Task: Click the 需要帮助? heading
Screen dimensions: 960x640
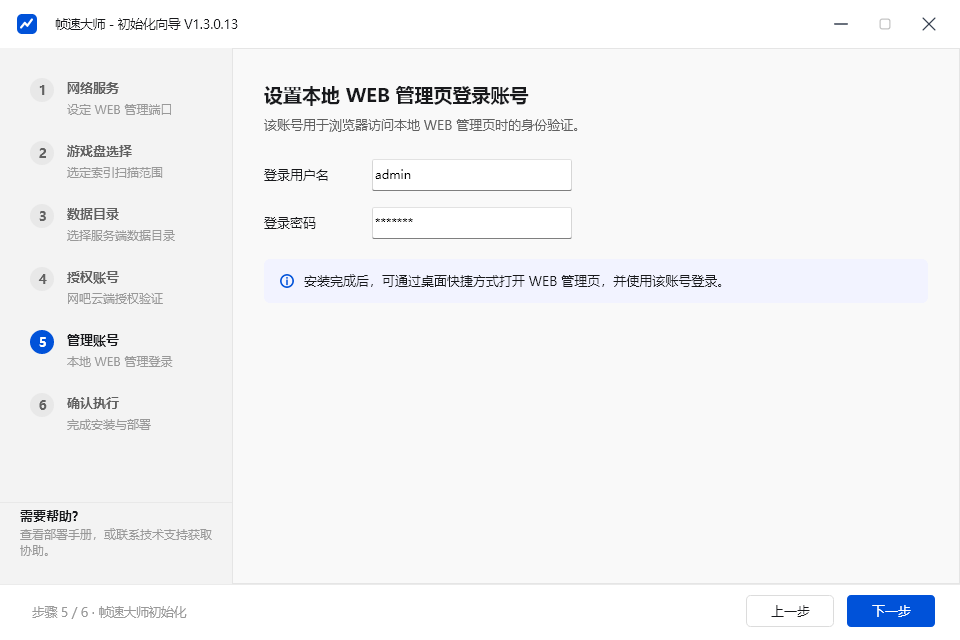Action: coord(49,516)
